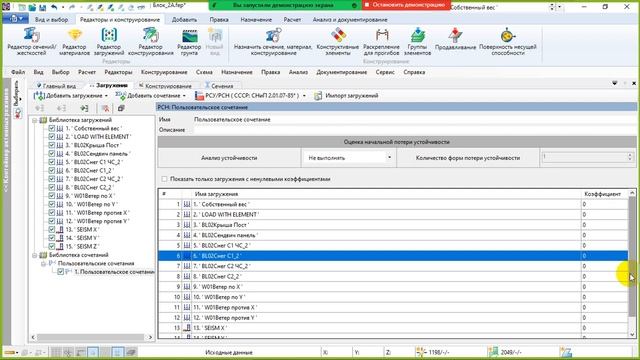Switch to Сечения document tab
This screenshot has width=640, height=360.
[x=219, y=86]
